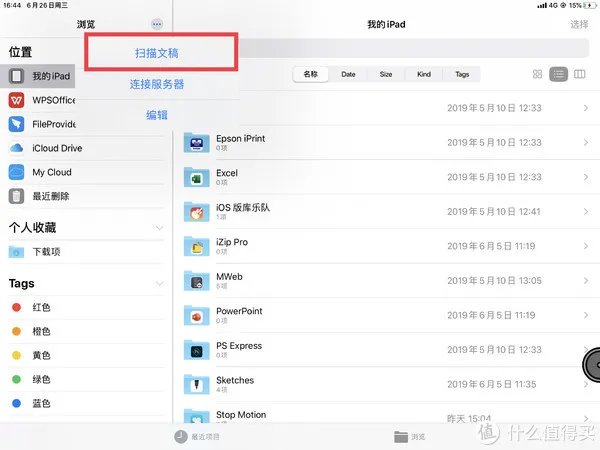Image resolution: width=600 pixels, height=450 pixels.
Task: Choose 扫描文稿 from the popup menu
Action: point(157,53)
